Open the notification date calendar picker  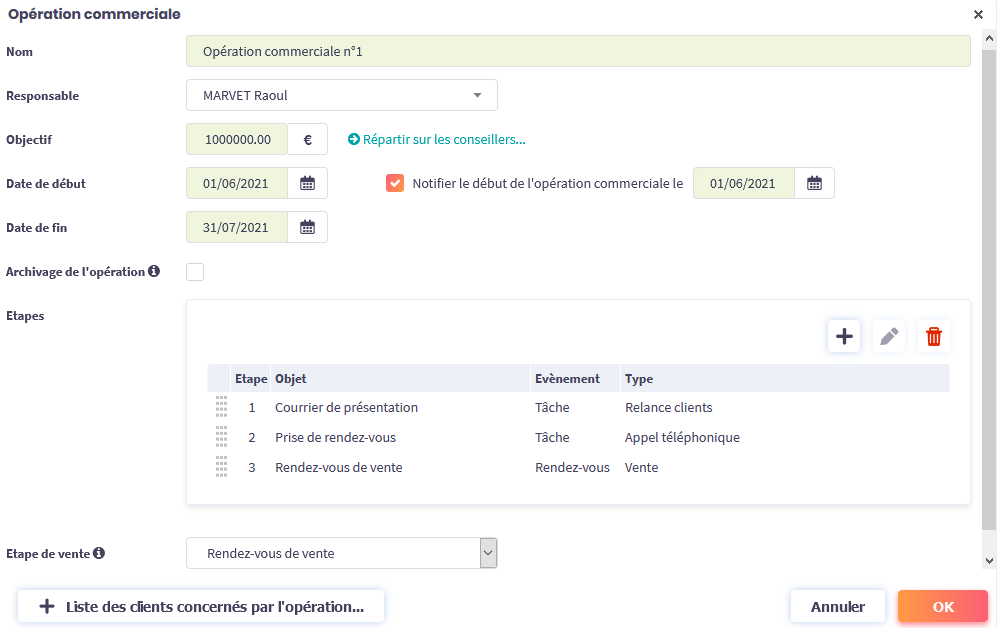tap(814, 183)
